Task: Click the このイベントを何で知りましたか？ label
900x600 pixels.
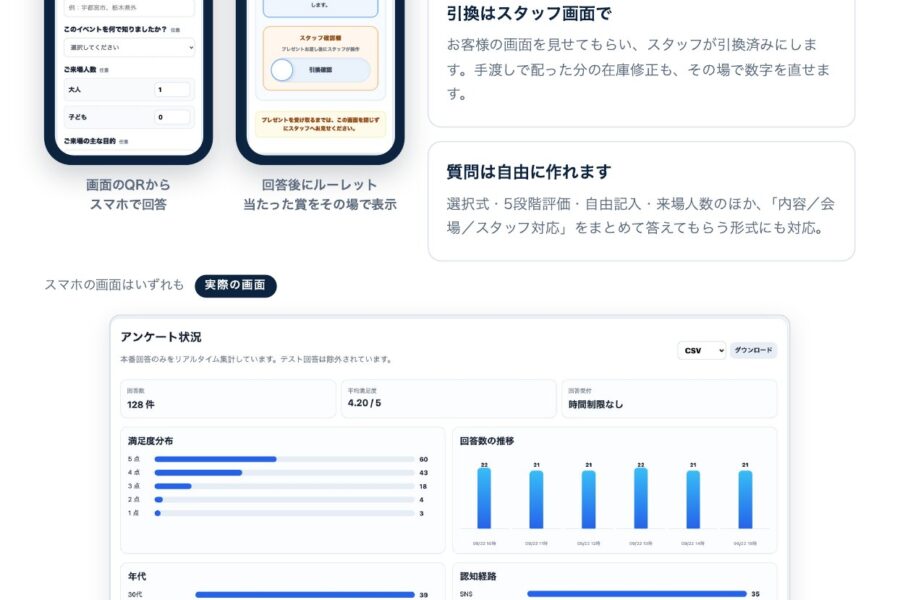Action: 115,29
